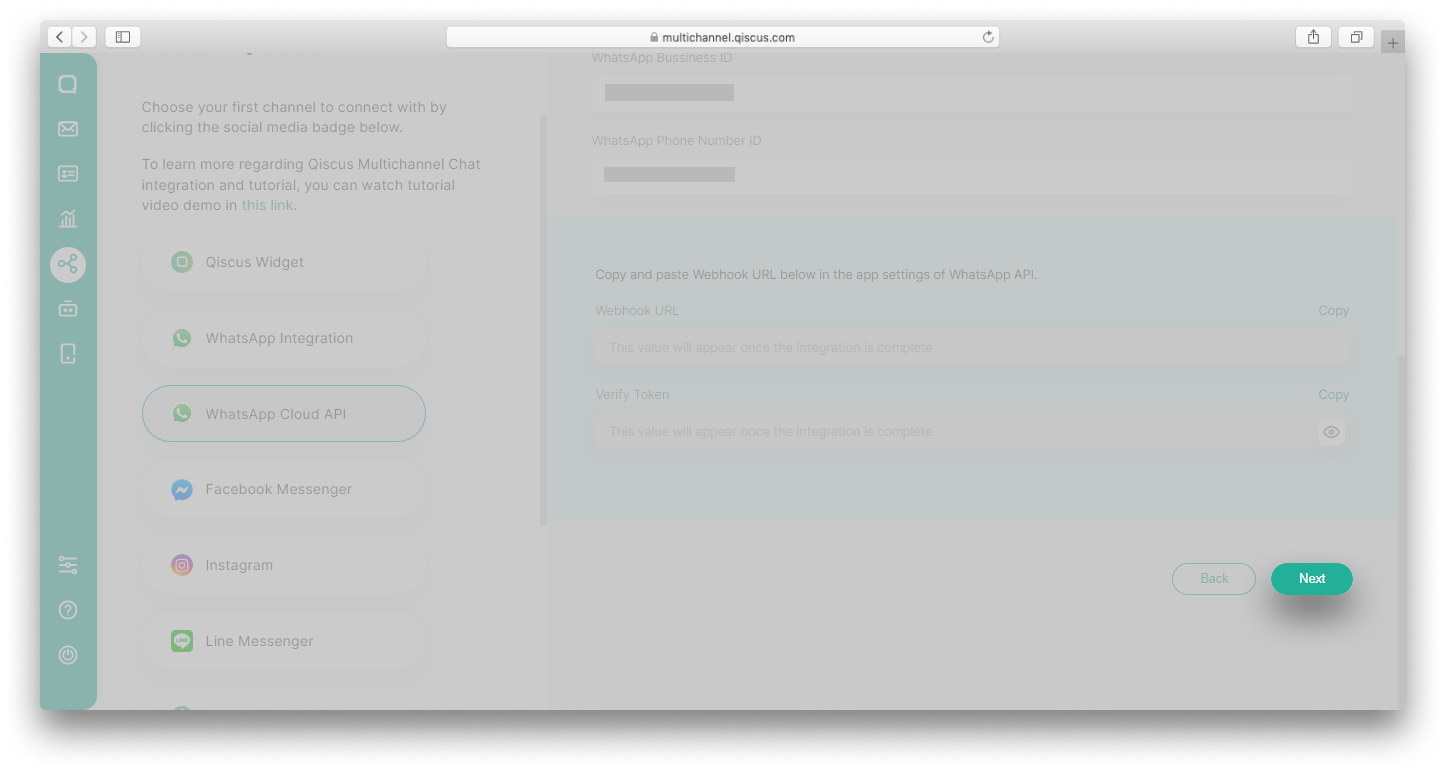Copy the Webhook URL

click(x=1334, y=311)
